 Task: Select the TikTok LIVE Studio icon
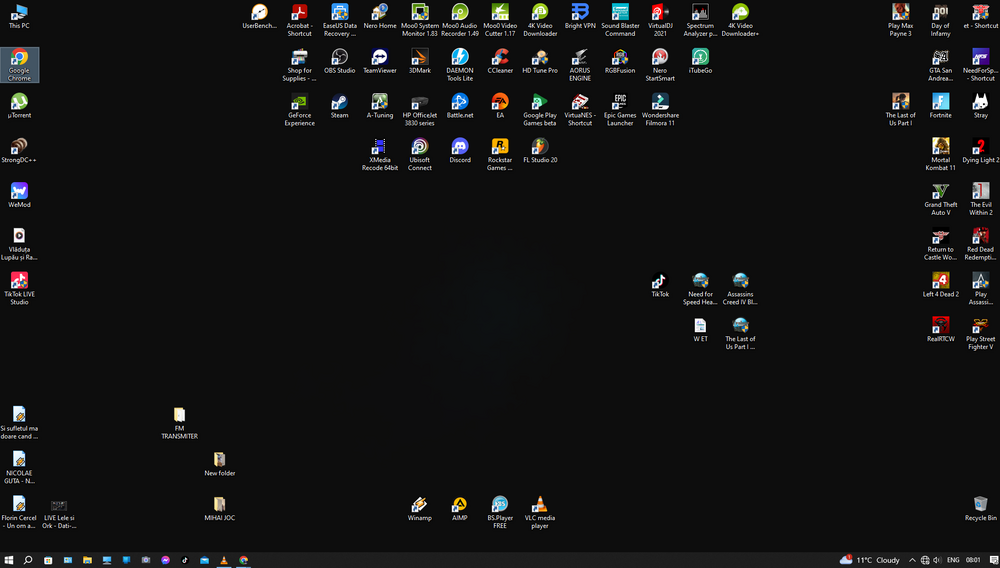[19, 288]
